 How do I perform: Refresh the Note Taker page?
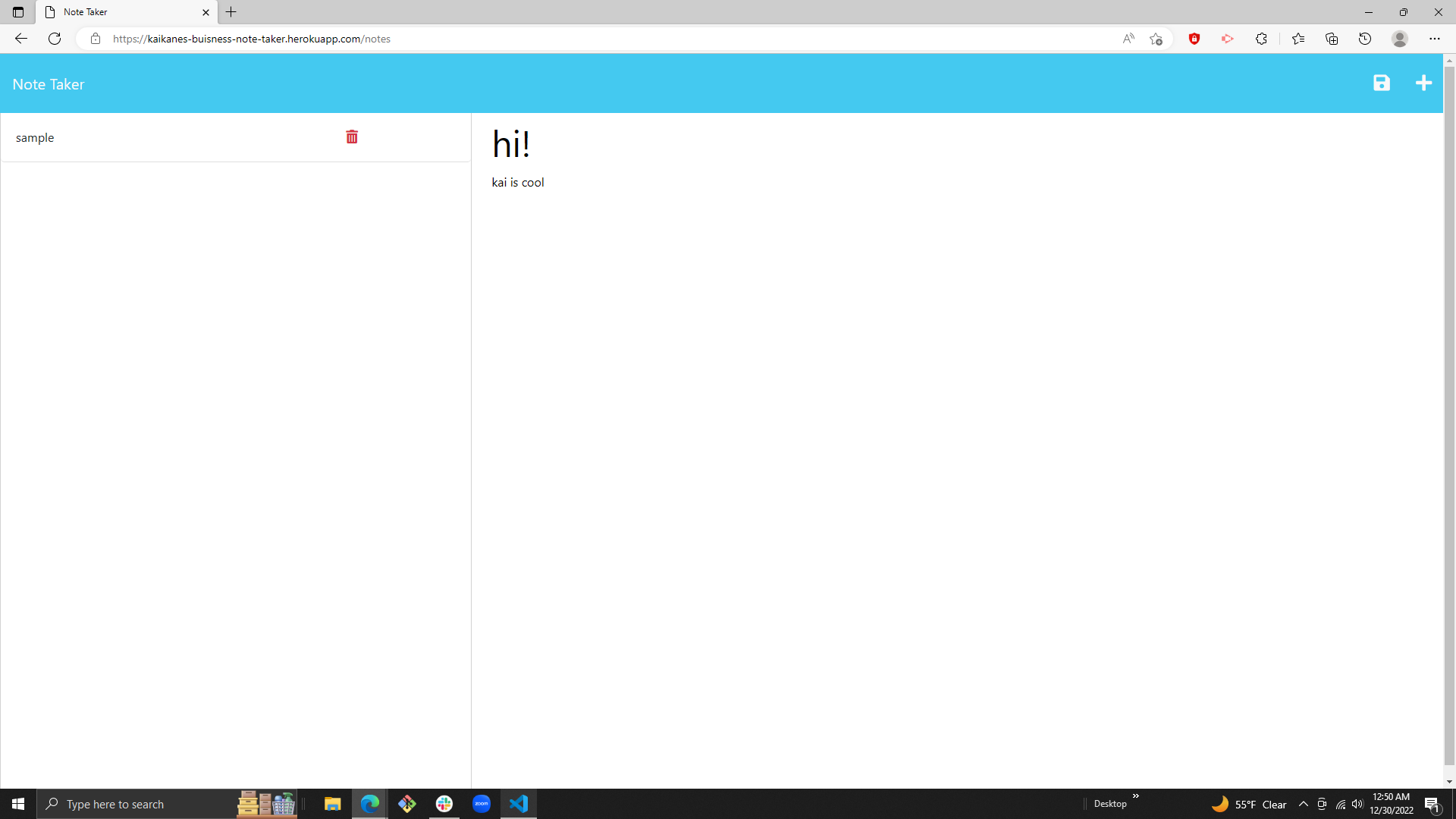pyautogui.click(x=54, y=39)
